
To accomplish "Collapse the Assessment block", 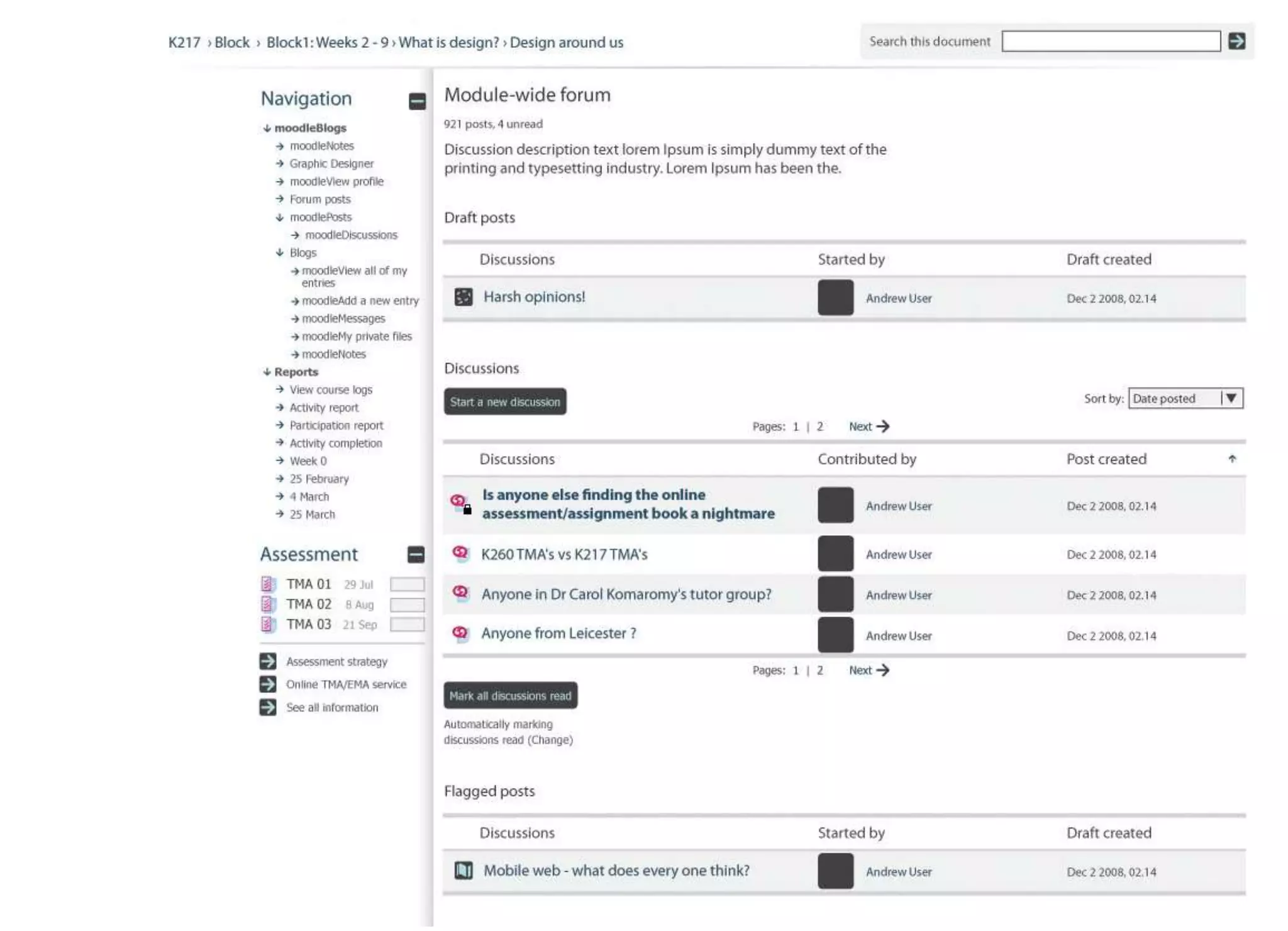I will tap(416, 554).
